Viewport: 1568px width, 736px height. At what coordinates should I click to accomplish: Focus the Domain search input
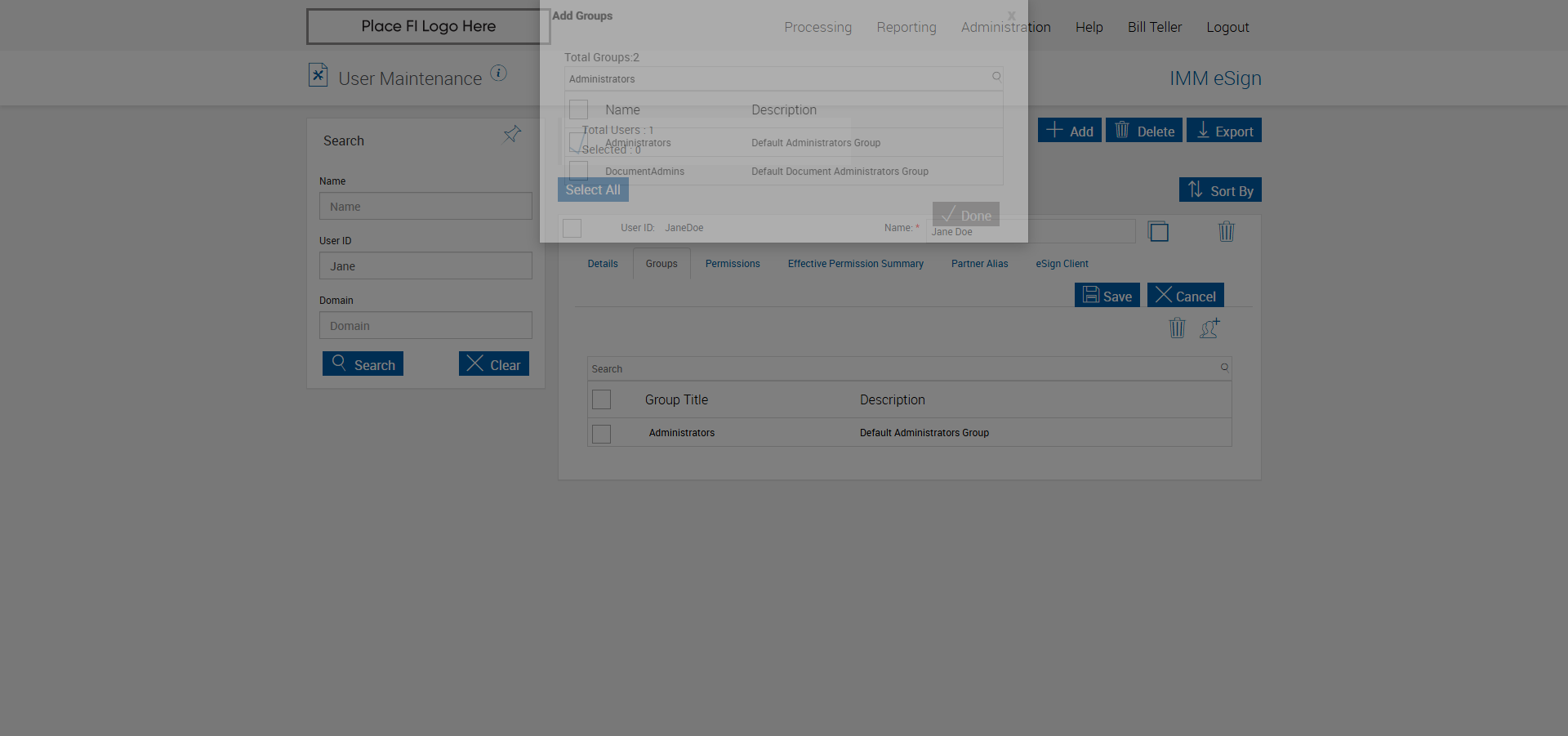coord(425,325)
